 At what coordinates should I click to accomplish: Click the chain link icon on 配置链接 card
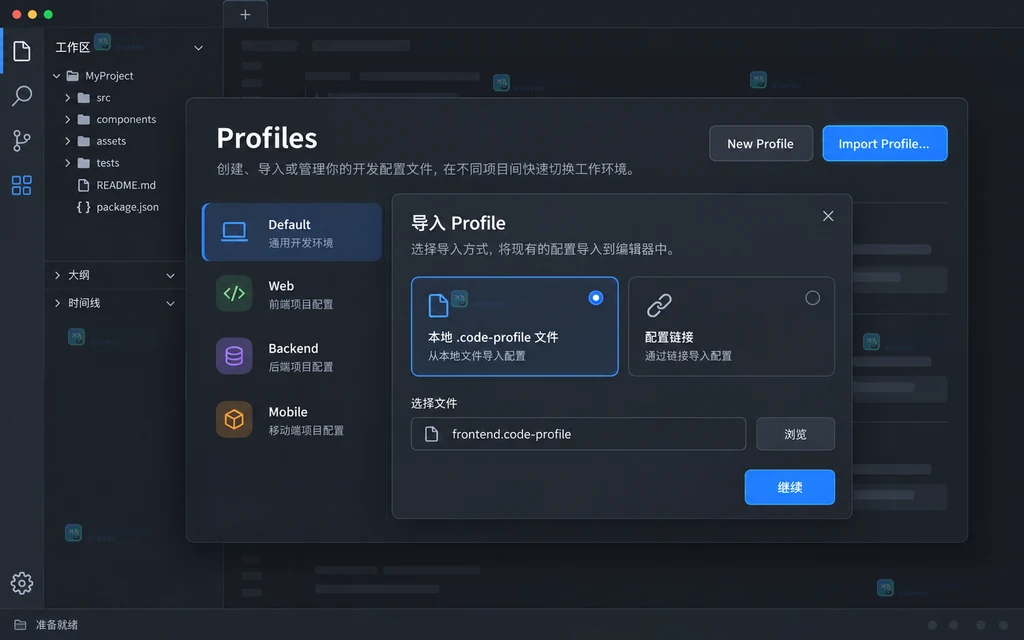659,305
